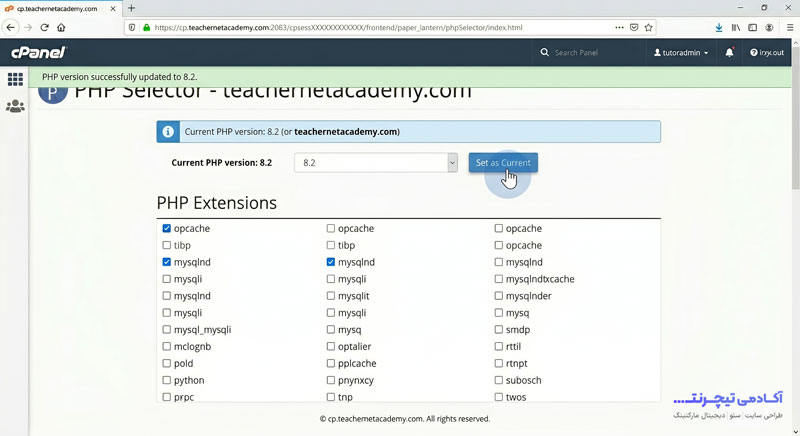Click the scrollbar down arrow
The width and height of the screenshot is (800, 436).
(795, 432)
